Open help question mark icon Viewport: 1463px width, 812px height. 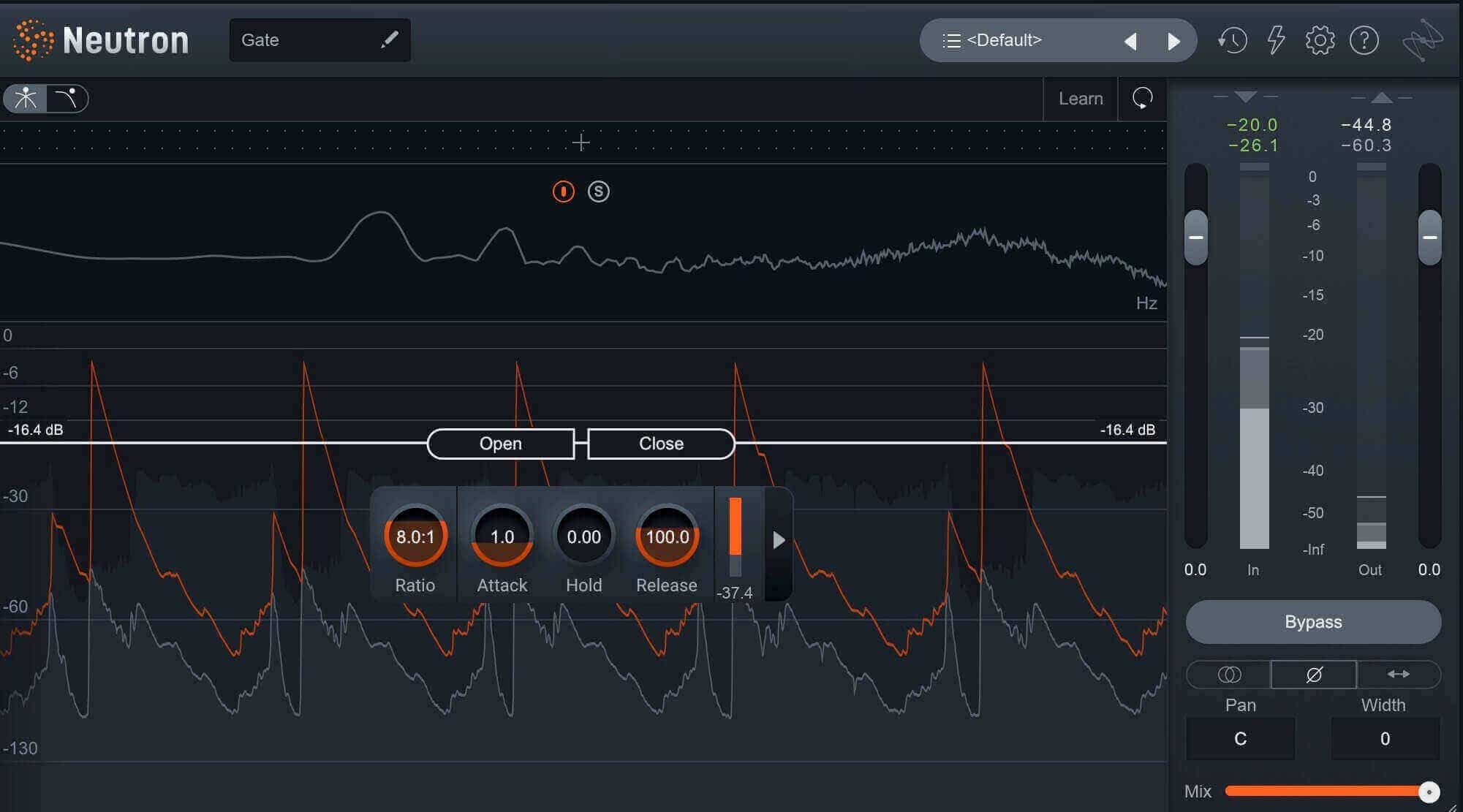tap(1364, 40)
